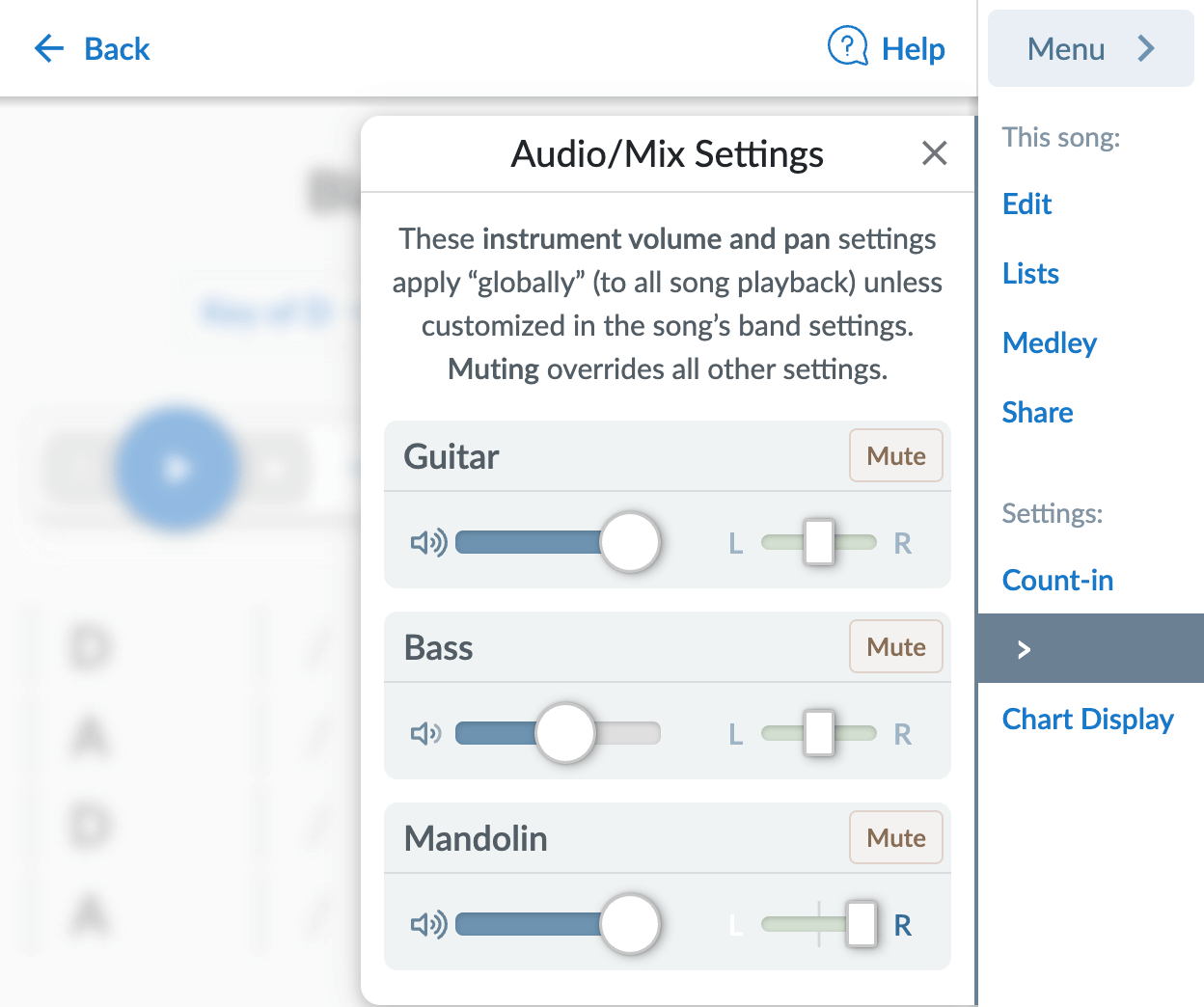The width and height of the screenshot is (1204, 1007).
Task: Click the Mandolin pan slider handle
Action: (x=861, y=924)
